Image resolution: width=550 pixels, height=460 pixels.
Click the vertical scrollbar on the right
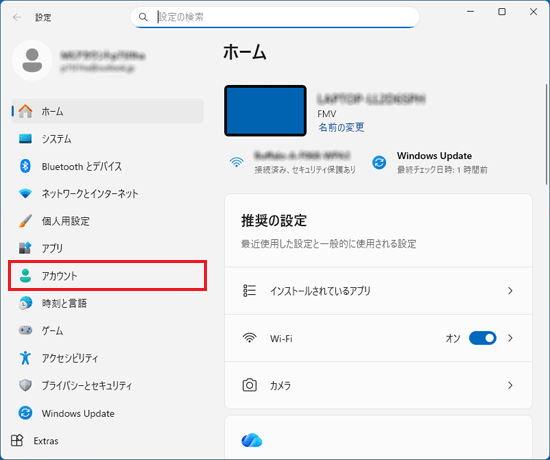(546, 134)
